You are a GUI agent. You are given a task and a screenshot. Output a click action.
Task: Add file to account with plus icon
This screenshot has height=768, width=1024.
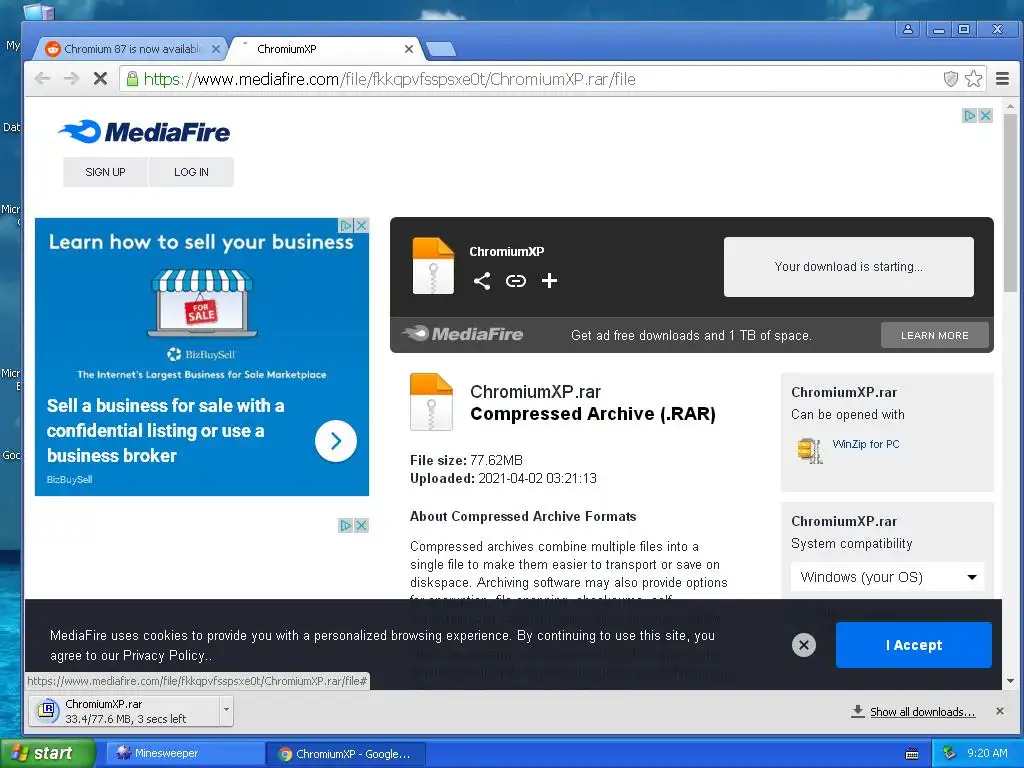tap(549, 281)
